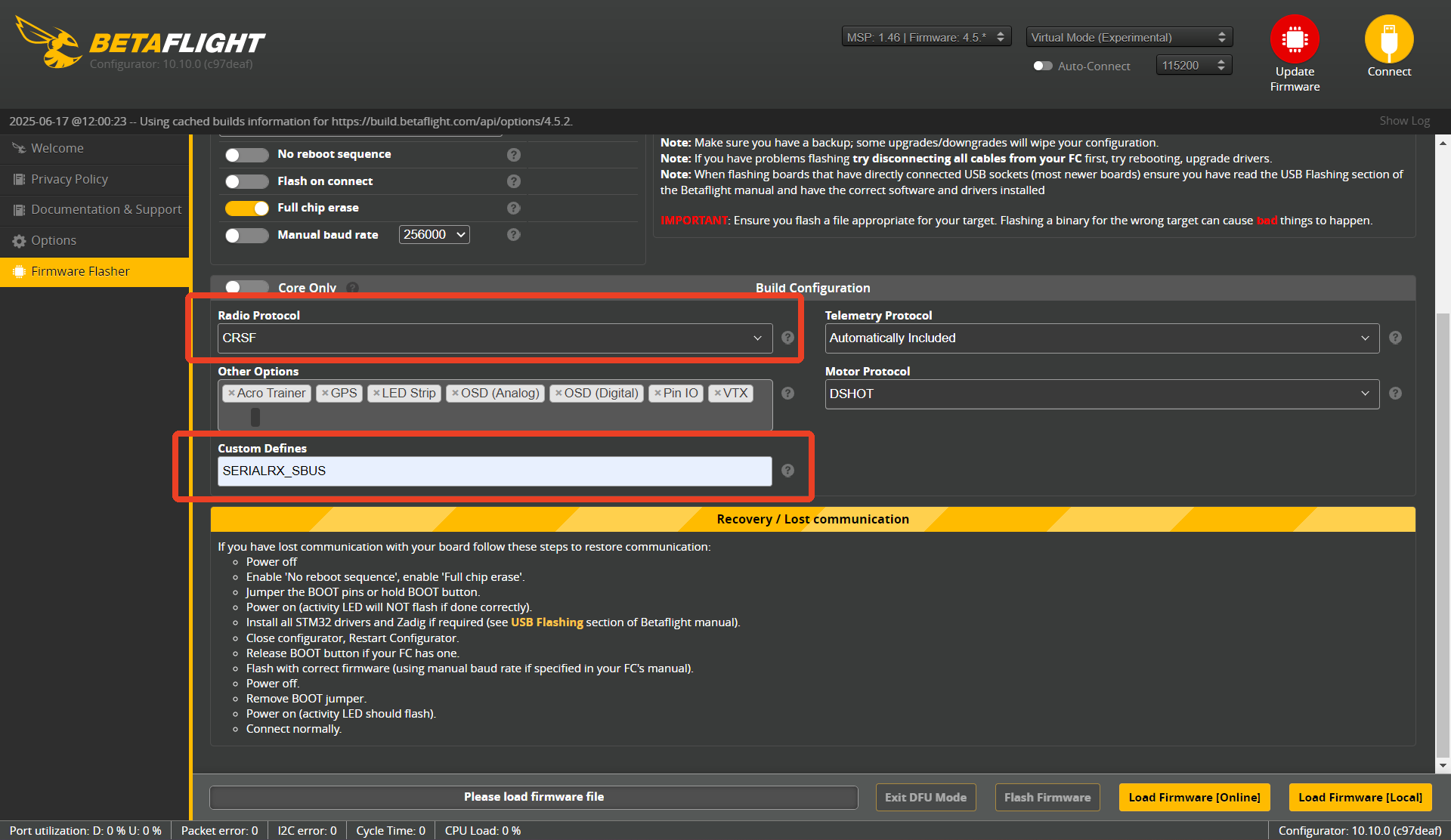
Task: Open help icon beside Core Only
Action: pyautogui.click(x=352, y=288)
